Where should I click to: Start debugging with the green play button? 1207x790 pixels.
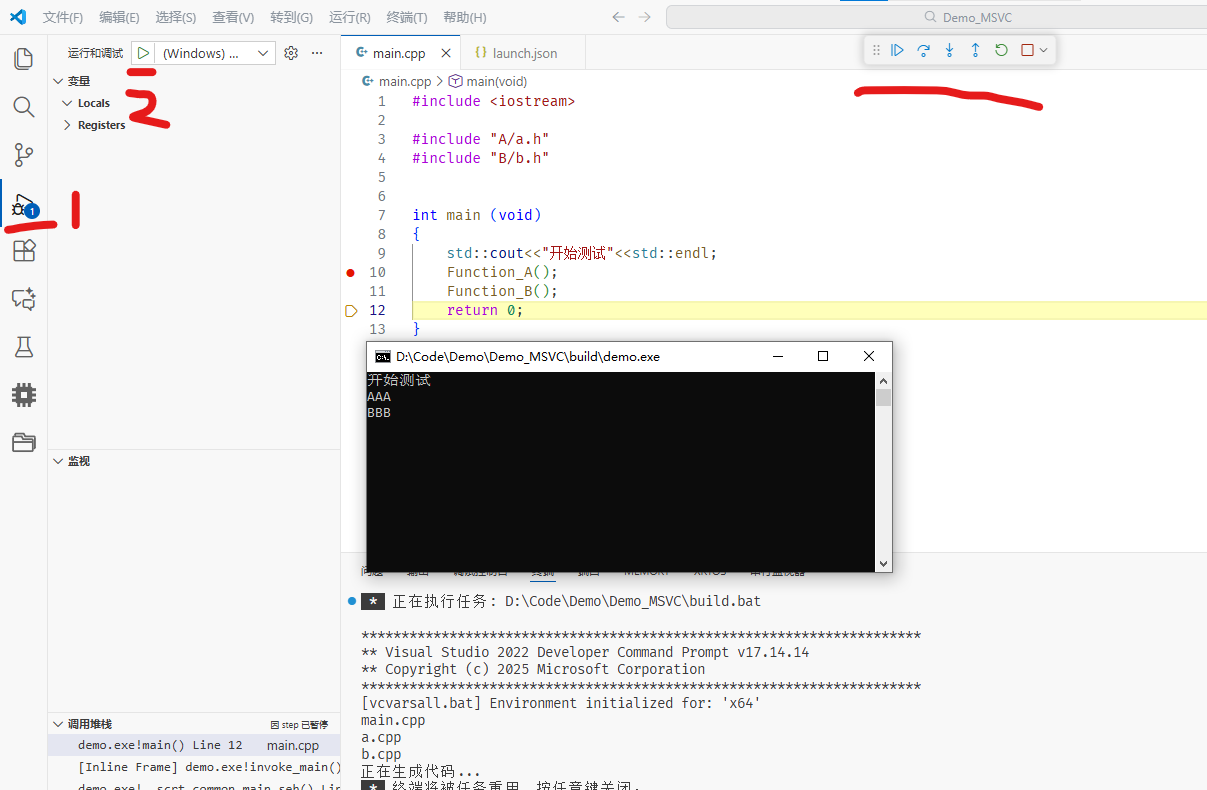143,53
